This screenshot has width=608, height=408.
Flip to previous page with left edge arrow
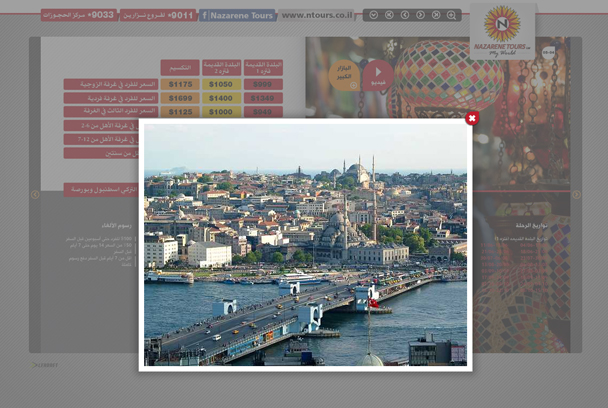click(x=35, y=194)
